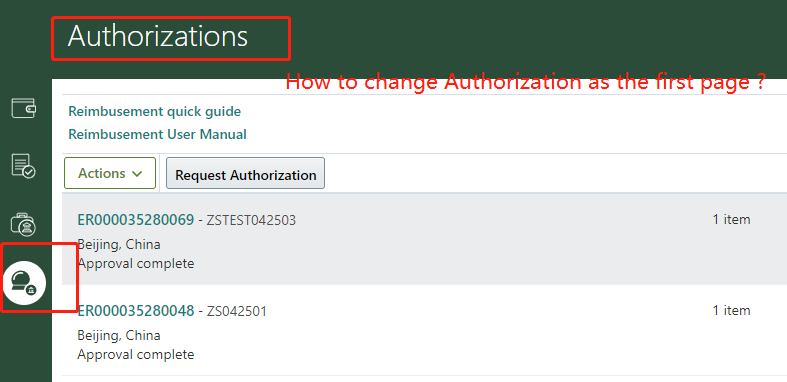
Task: Click "1 item" in the ZSTEST042503 row
Action: pos(731,219)
